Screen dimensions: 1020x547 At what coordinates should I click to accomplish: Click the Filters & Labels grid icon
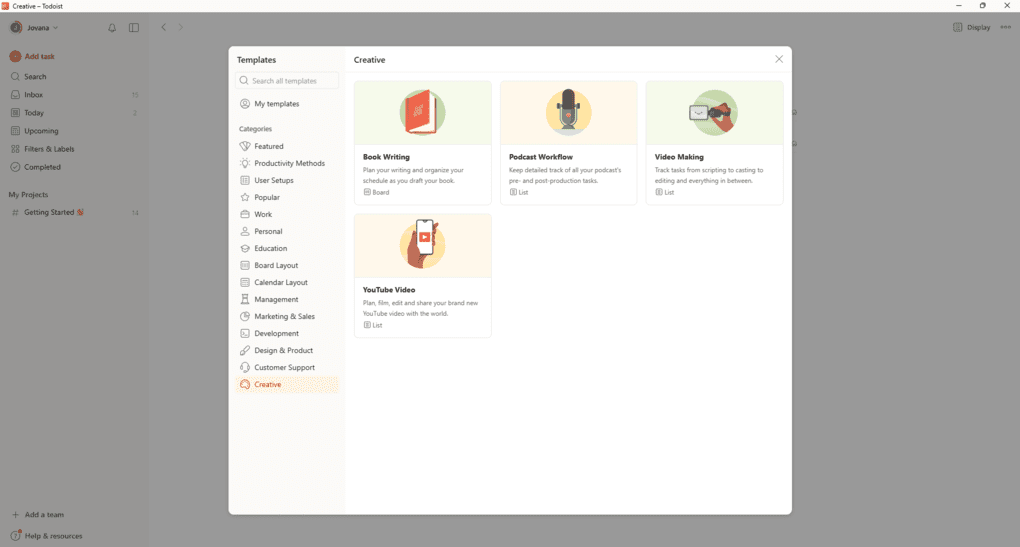point(16,149)
